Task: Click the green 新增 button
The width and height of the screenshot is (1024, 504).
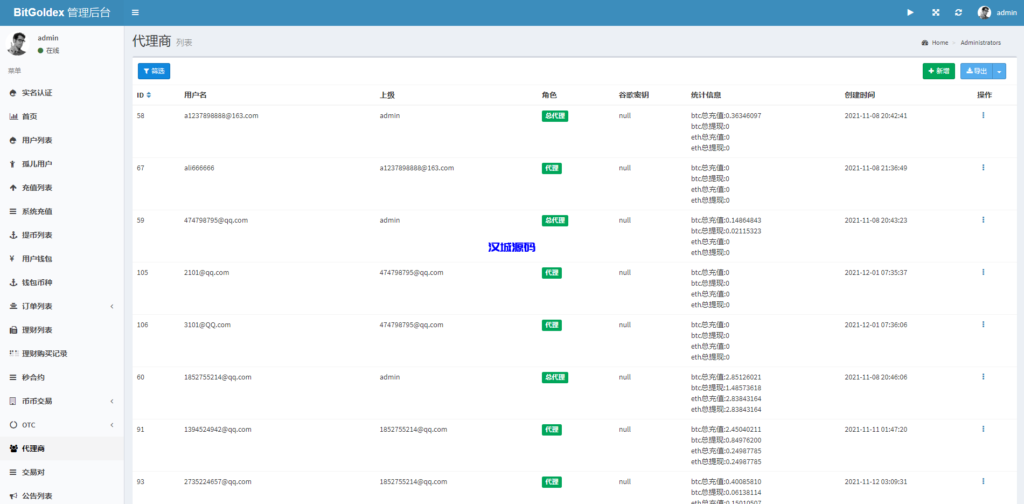Action: point(938,71)
